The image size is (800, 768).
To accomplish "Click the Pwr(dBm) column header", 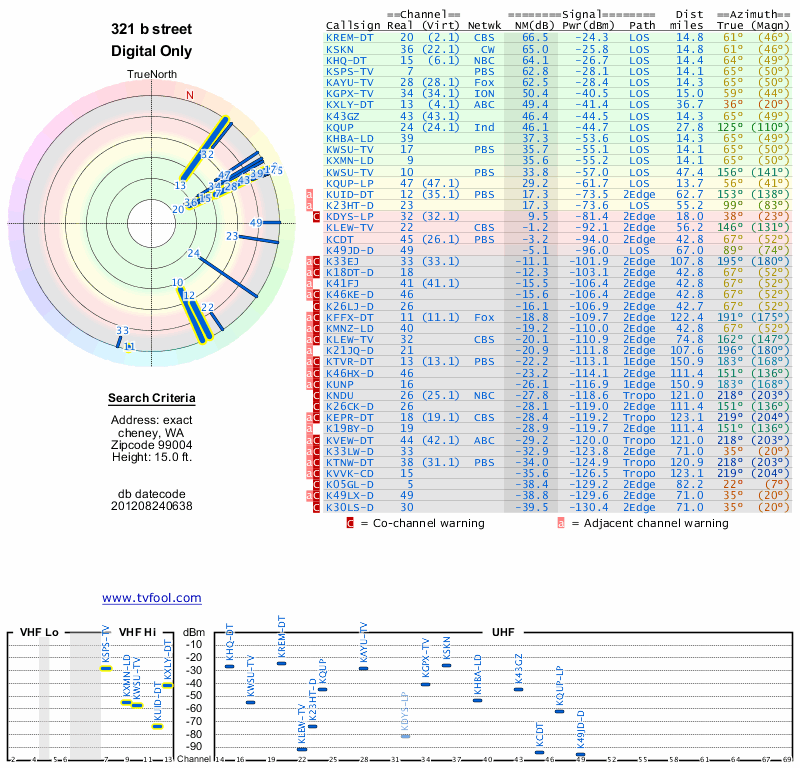I will pyautogui.click(x=588, y=26).
